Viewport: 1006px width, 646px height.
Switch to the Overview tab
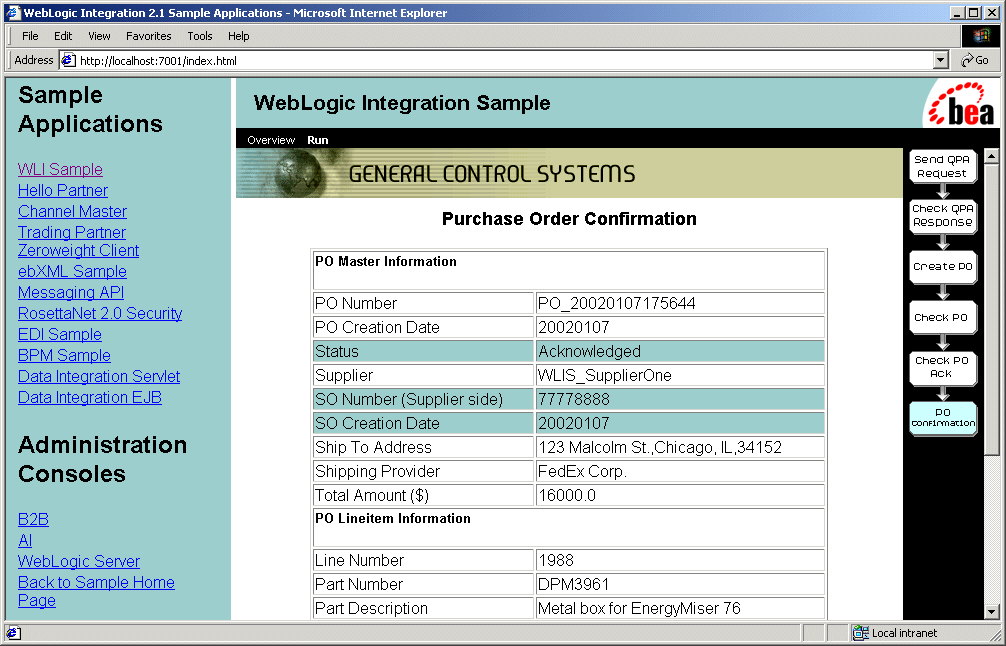click(271, 140)
